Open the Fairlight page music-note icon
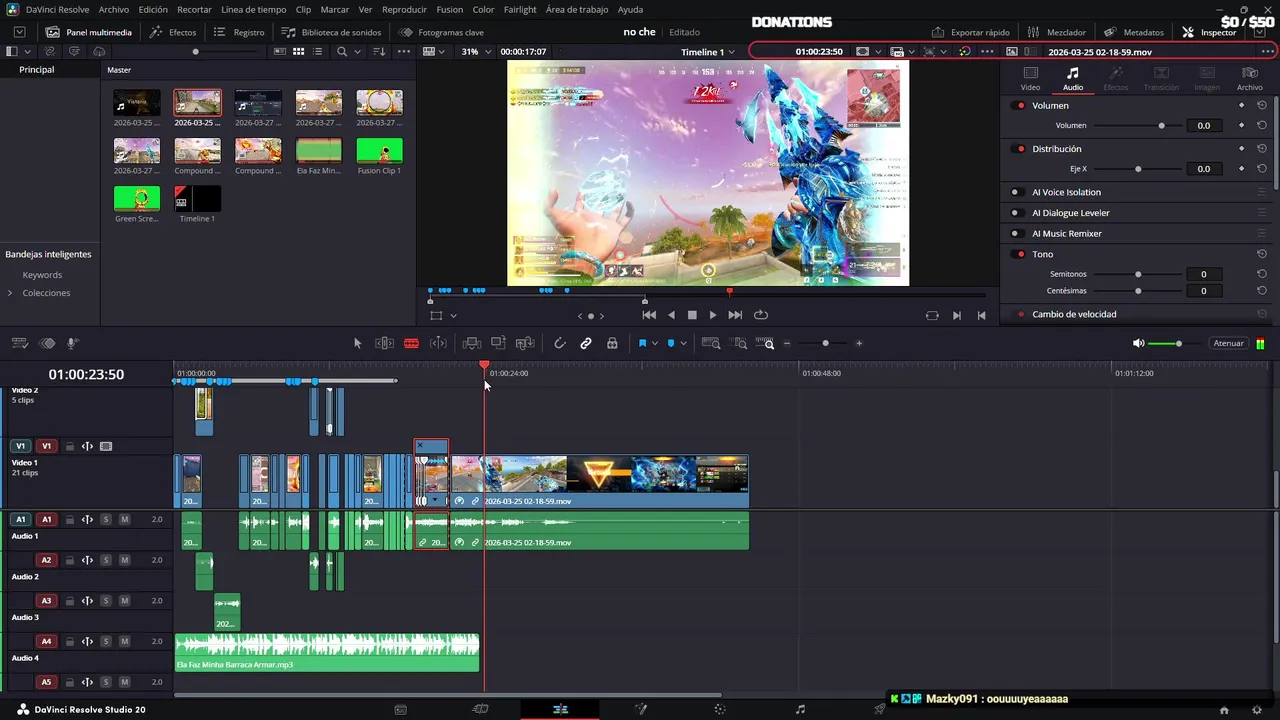 (800, 709)
